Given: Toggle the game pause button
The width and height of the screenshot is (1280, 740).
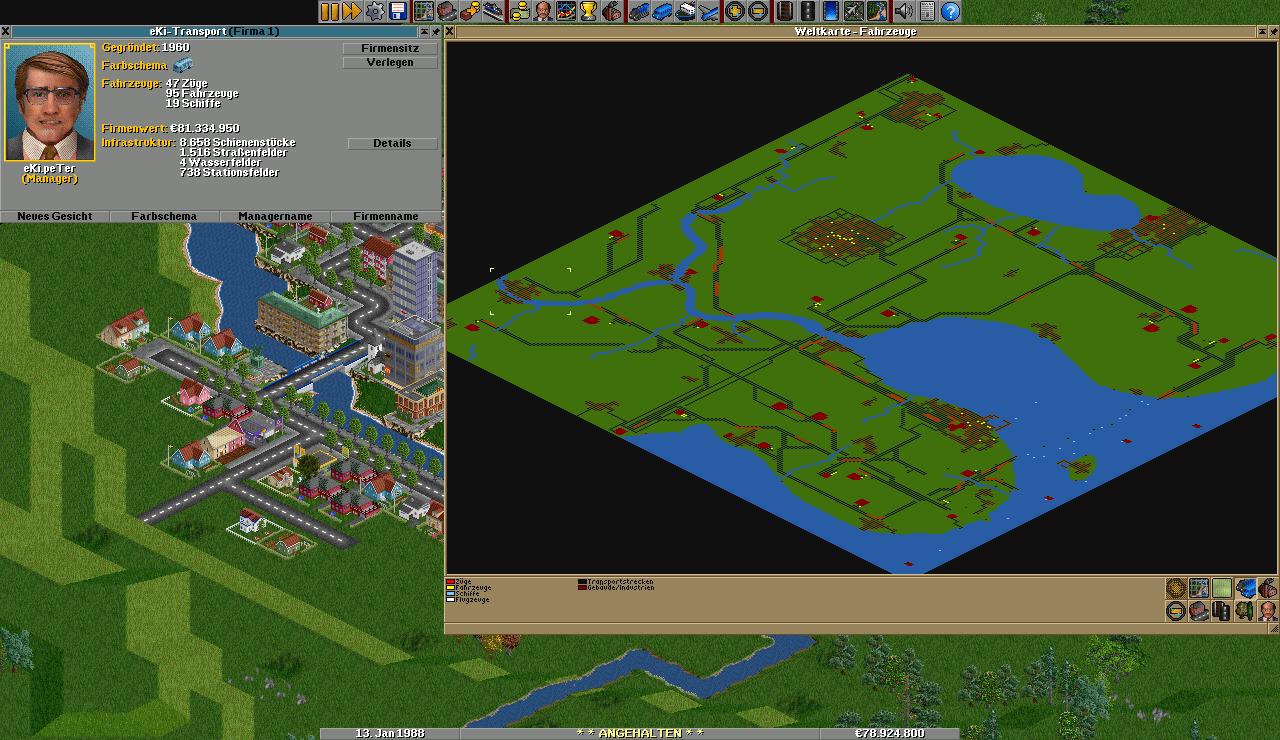Looking at the screenshot, I should [x=329, y=12].
